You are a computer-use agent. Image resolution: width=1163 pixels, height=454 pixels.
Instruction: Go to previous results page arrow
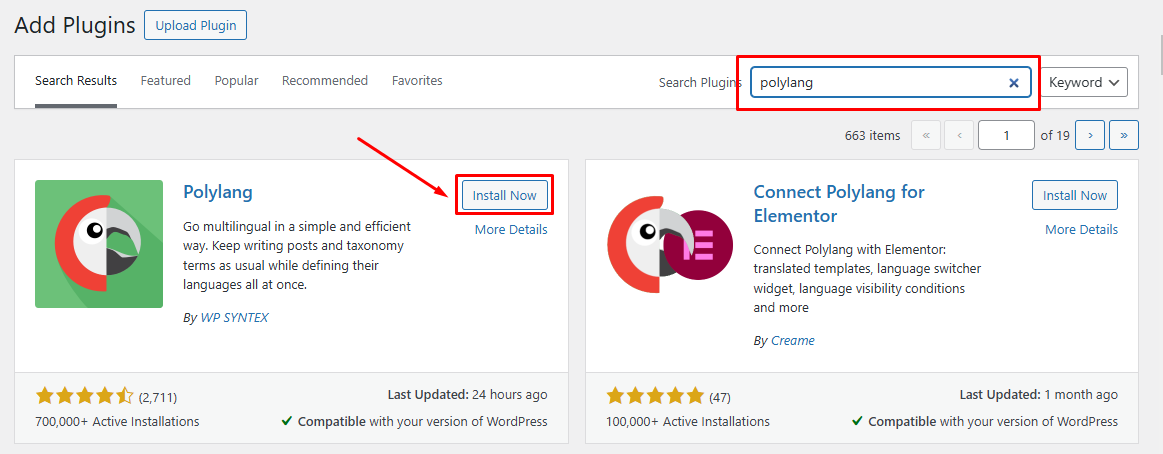click(x=959, y=135)
